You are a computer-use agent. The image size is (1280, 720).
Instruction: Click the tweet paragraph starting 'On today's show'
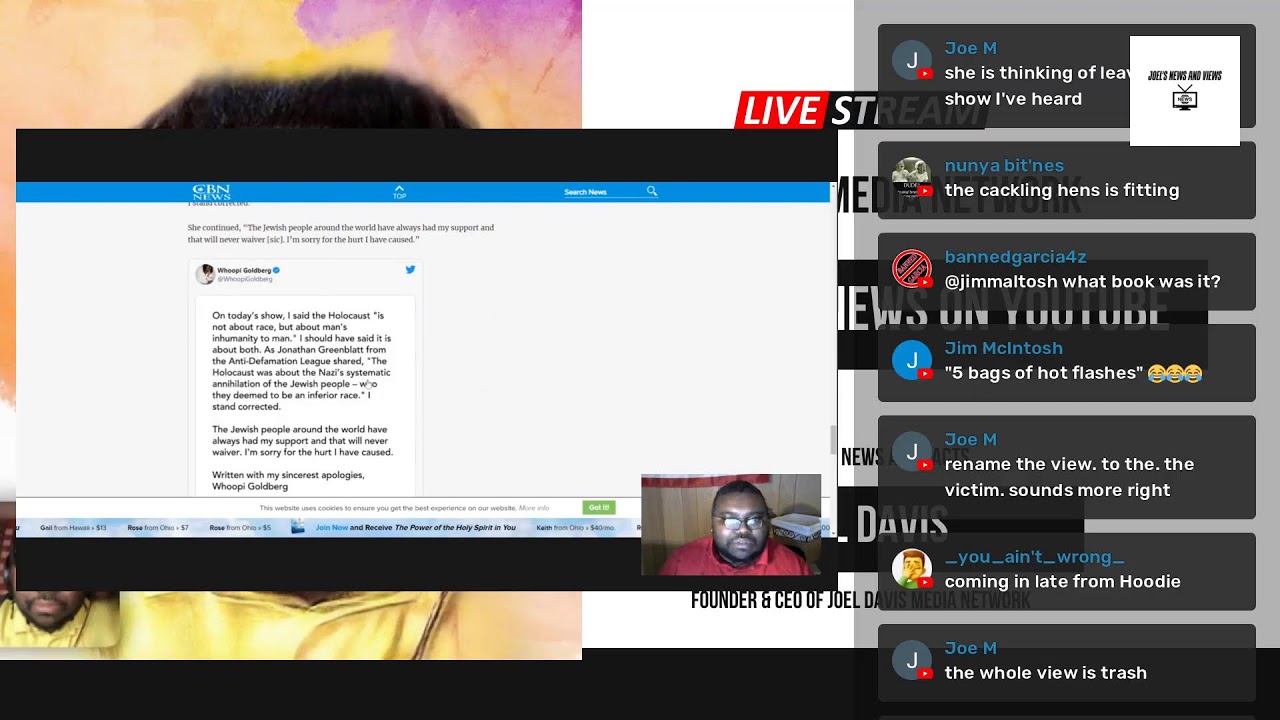301,361
